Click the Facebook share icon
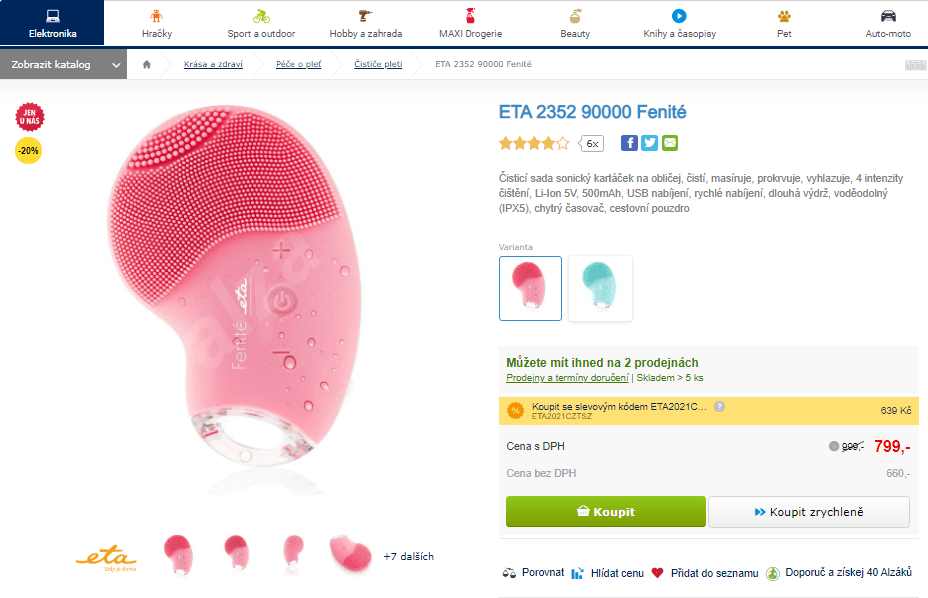The width and height of the screenshot is (928, 598). pyautogui.click(x=629, y=143)
